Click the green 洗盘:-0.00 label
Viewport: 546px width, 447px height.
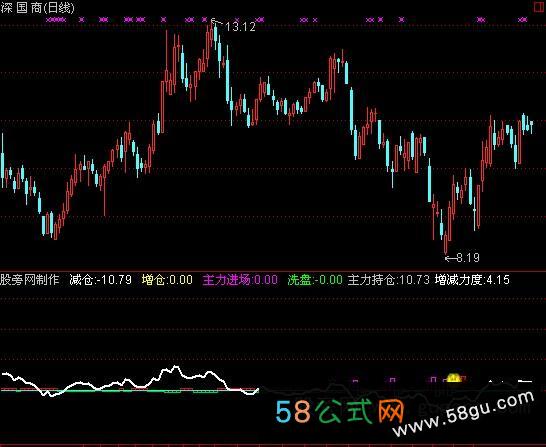coord(315,280)
